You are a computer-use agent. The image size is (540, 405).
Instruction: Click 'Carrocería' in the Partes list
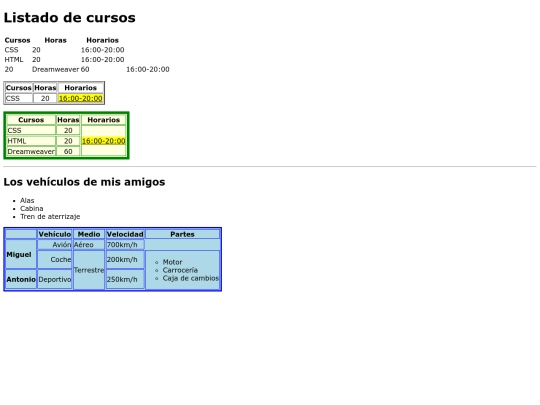click(x=180, y=270)
